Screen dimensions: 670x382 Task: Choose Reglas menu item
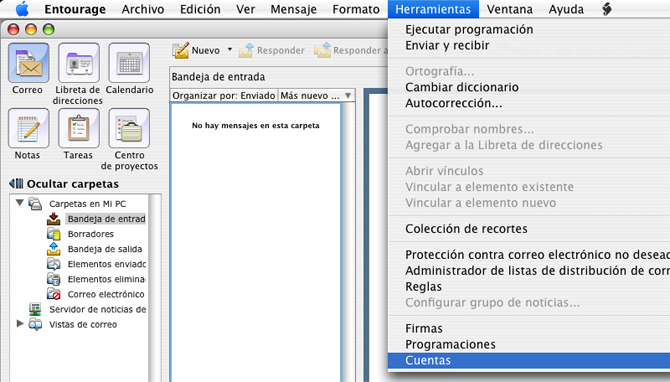click(x=529, y=286)
